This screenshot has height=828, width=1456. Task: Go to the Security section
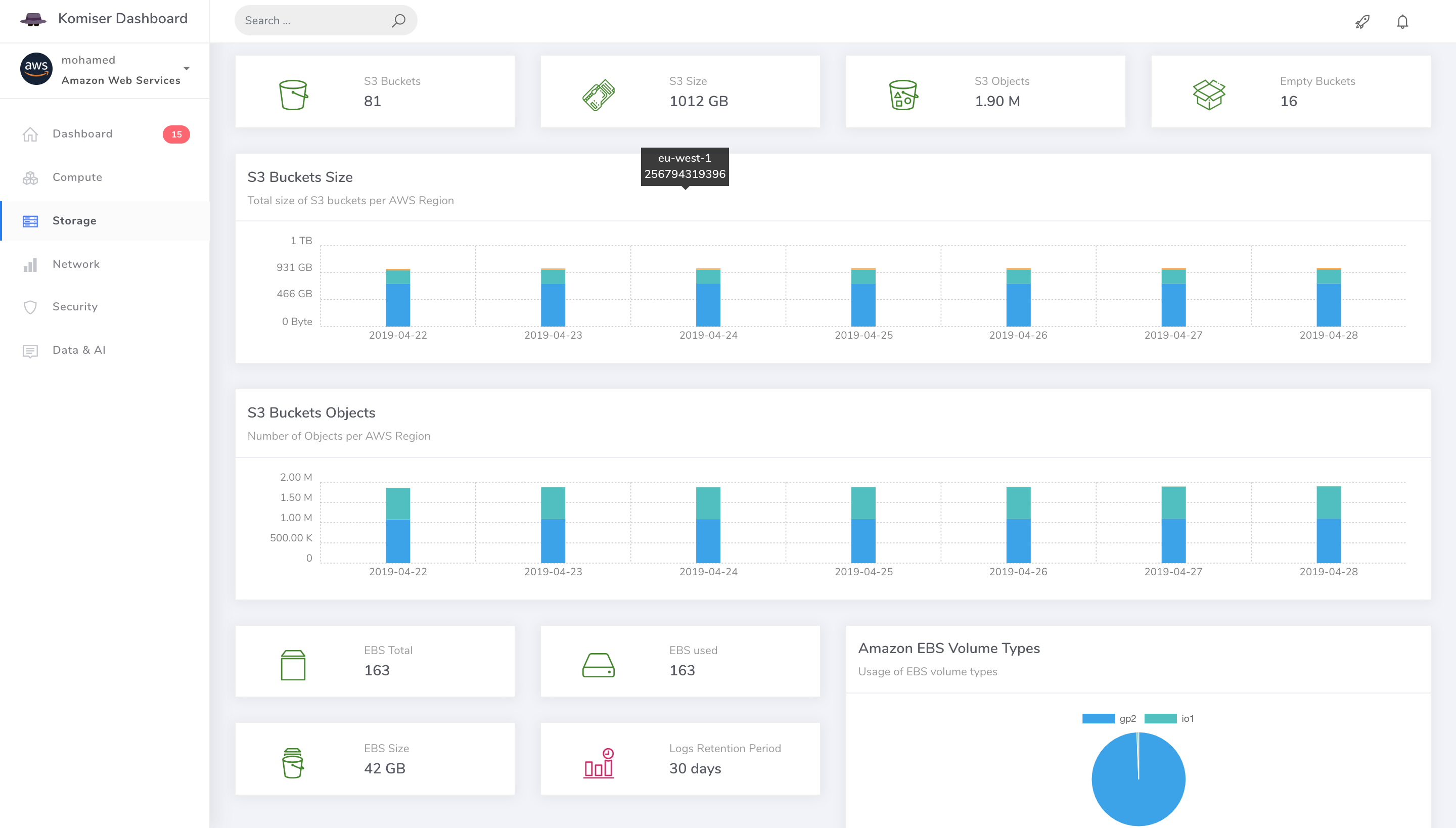tap(75, 307)
